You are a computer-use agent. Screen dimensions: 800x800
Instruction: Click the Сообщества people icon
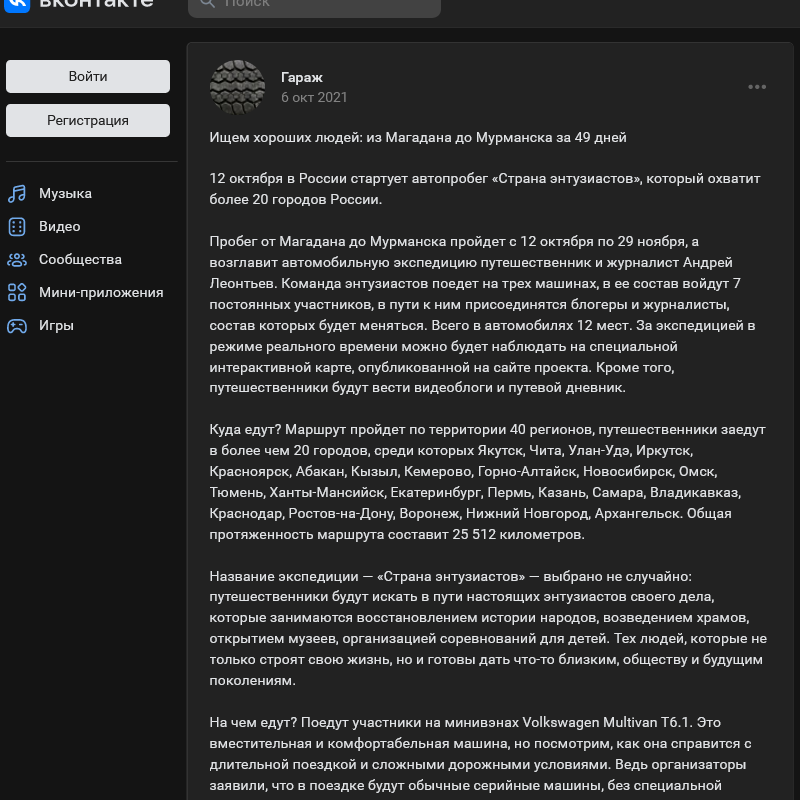pyautogui.click(x=17, y=259)
